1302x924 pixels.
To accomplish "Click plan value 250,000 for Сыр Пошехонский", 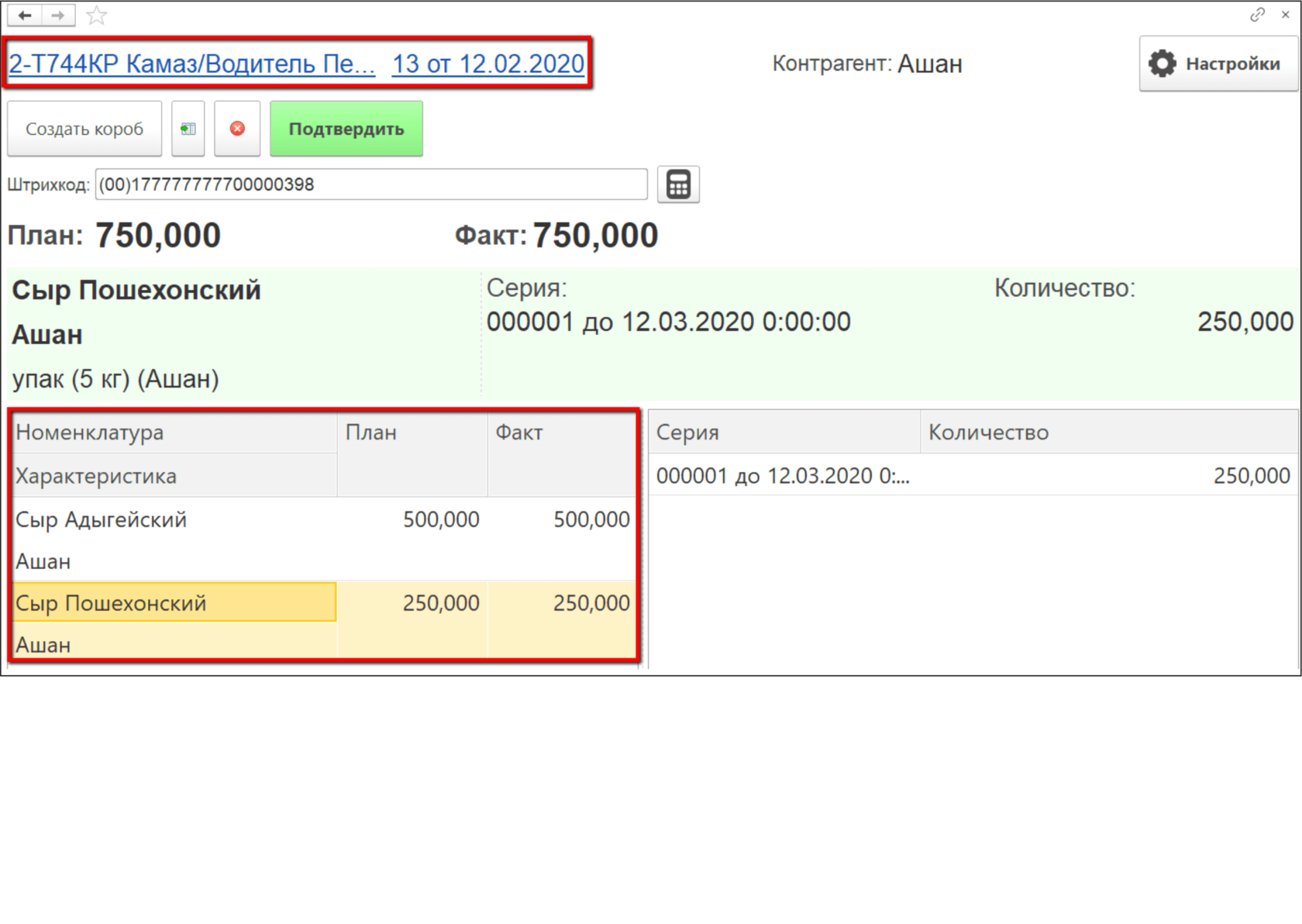I will pyautogui.click(x=441, y=603).
